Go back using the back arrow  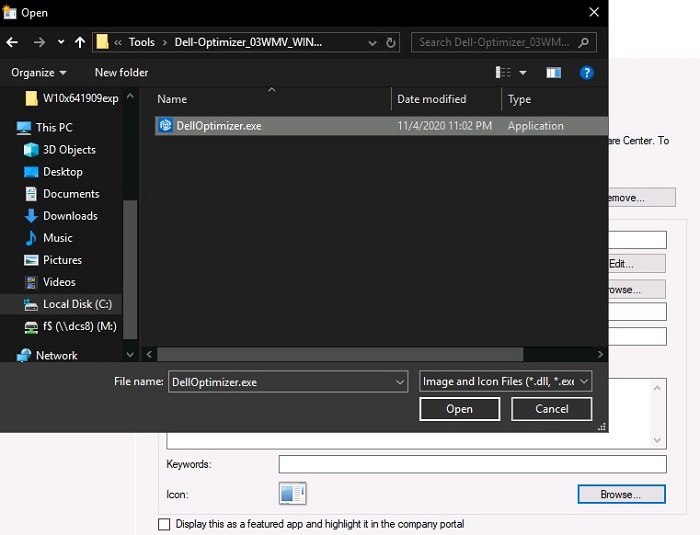pyautogui.click(x=12, y=42)
